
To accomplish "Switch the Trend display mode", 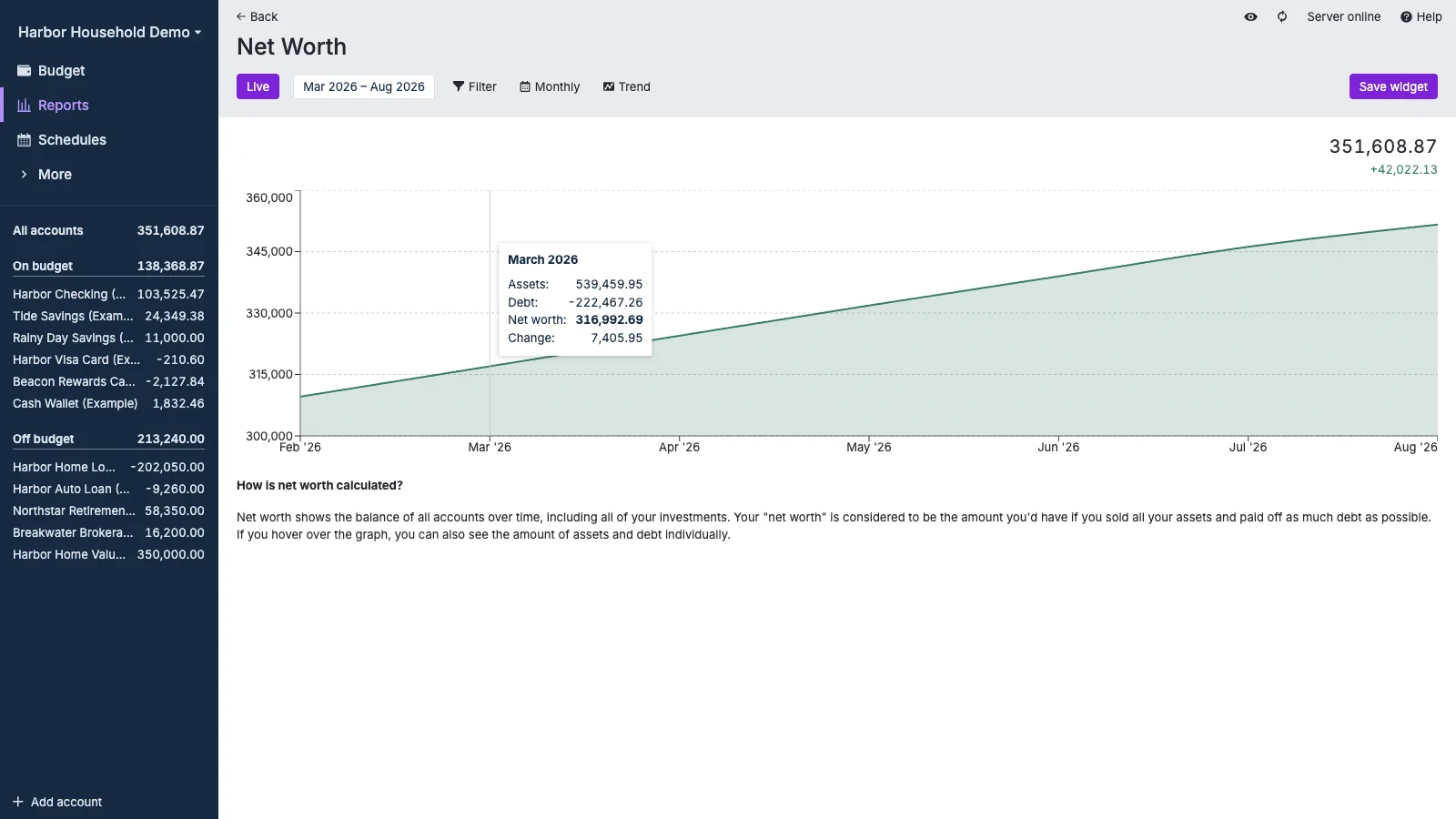I will point(627,86).
